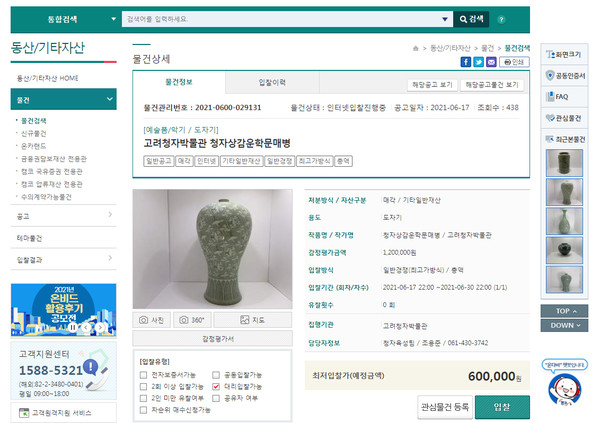Open 캠코 압류재산 전용관 in sidebar
600x423 pixels.
click(x=52, y=184)
